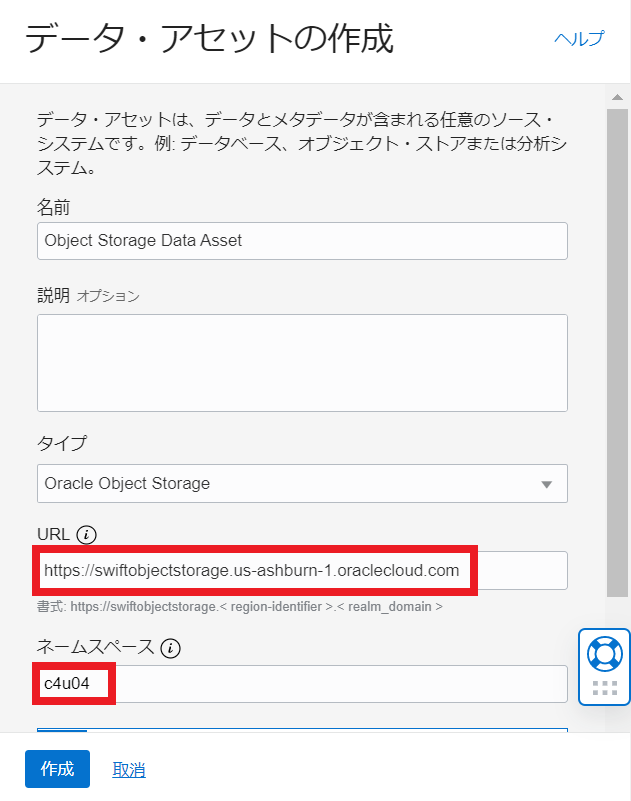
Task: Click the vertical scrollbar thumb
Action: click(617, 350)
